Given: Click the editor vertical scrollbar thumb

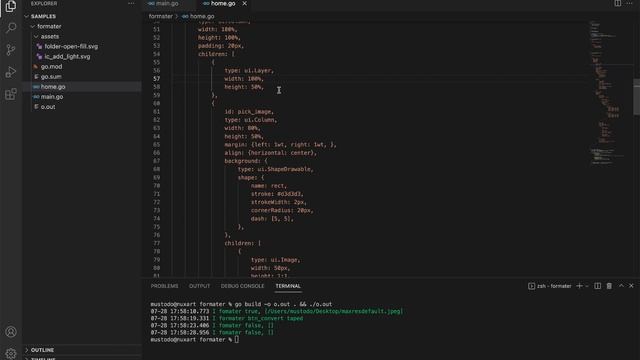Looking at the screenshot, I should [636, 97].
